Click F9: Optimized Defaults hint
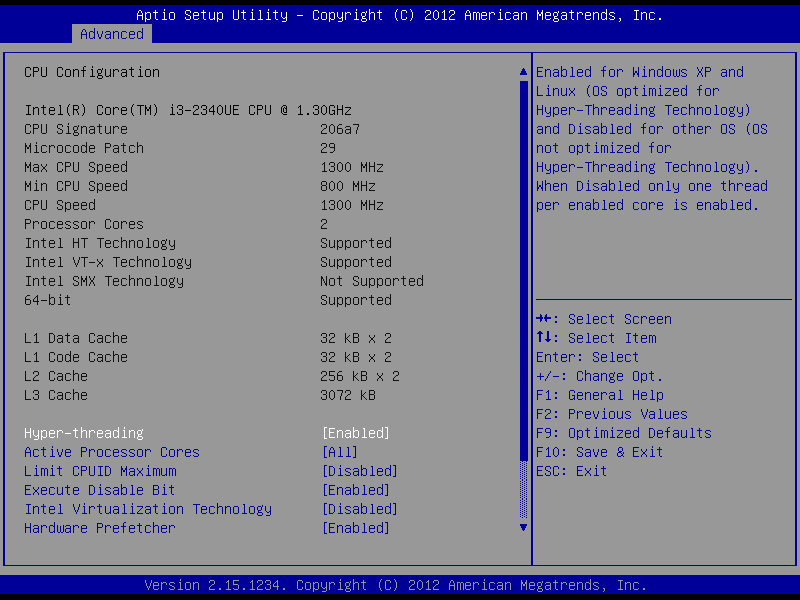Screen dimensions: 800x600 click(624, 433)
